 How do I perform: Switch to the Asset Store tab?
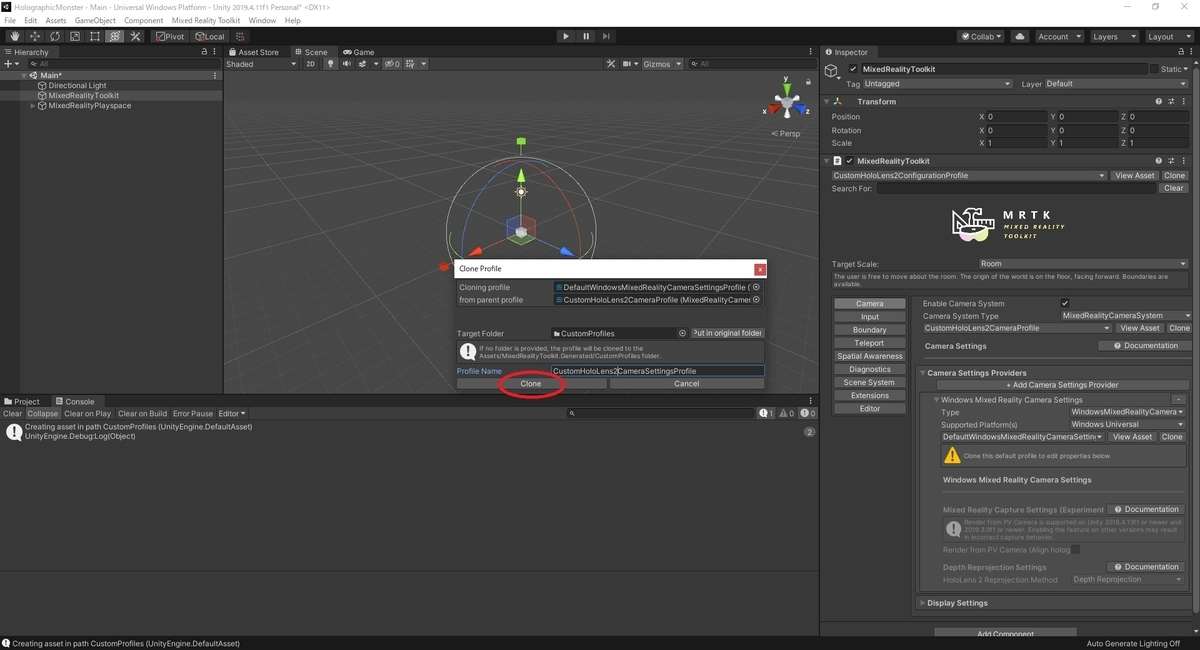click(x=254, y=52)
